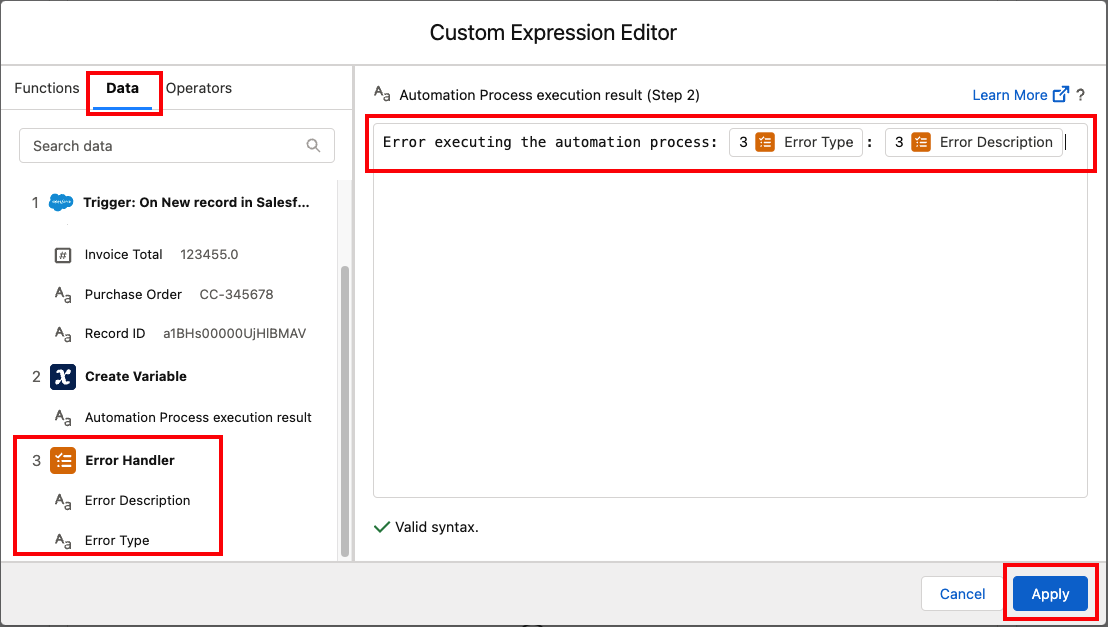Click the question mark help icon

(x=1081, y=95)
